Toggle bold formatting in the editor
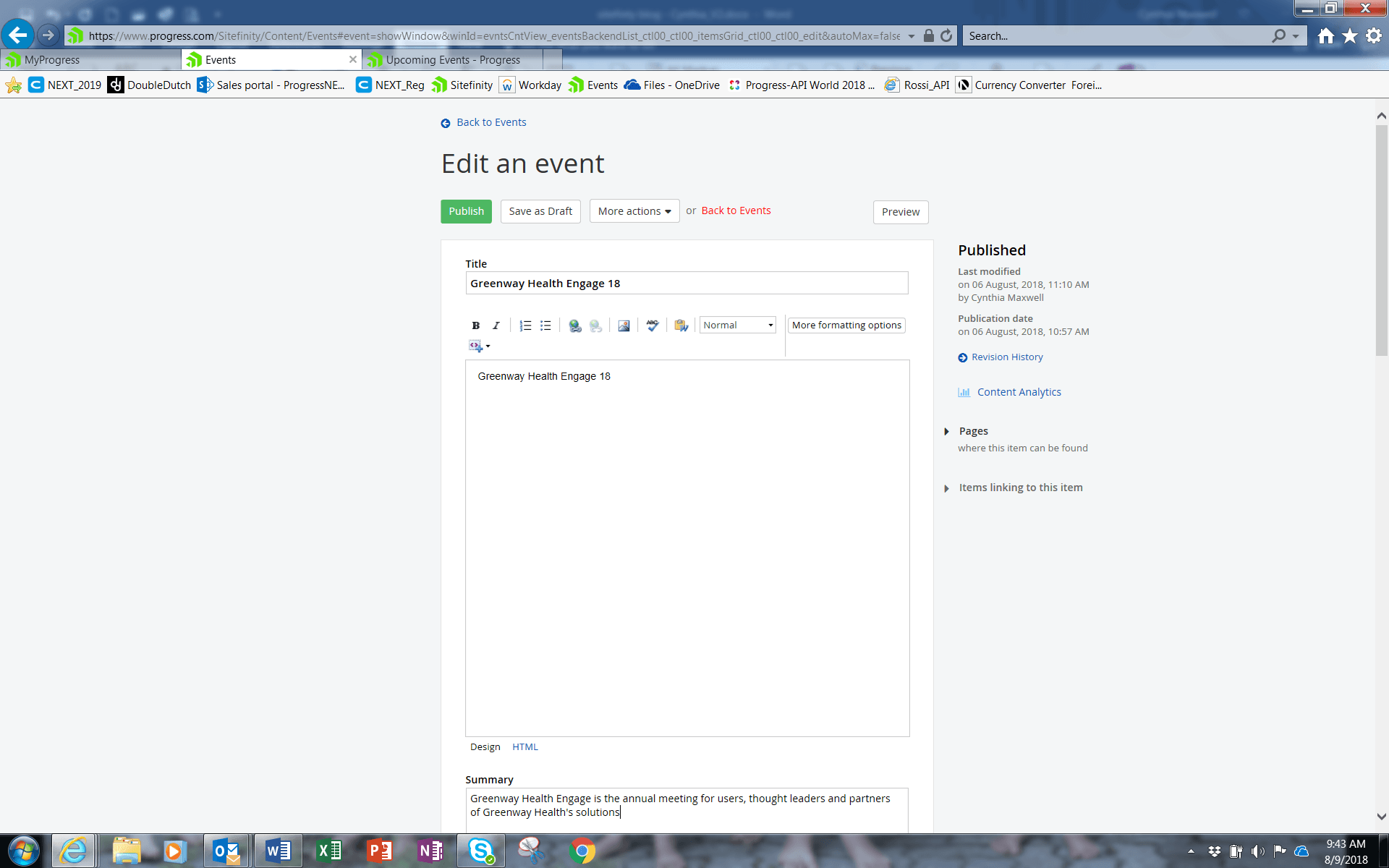The image size is (1389, 868). click(x=475, y=325)
